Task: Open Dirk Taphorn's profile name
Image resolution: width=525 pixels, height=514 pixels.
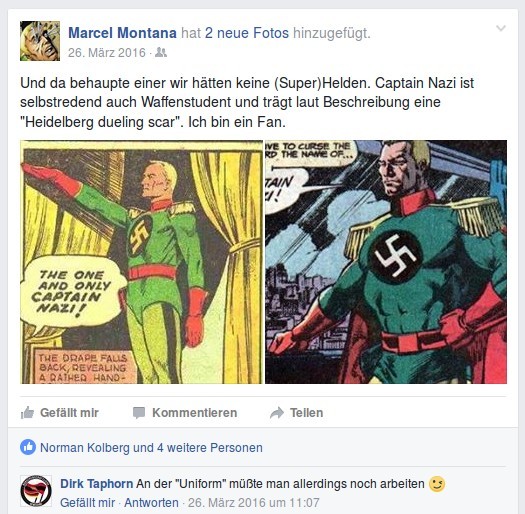Action: point(97,484)
